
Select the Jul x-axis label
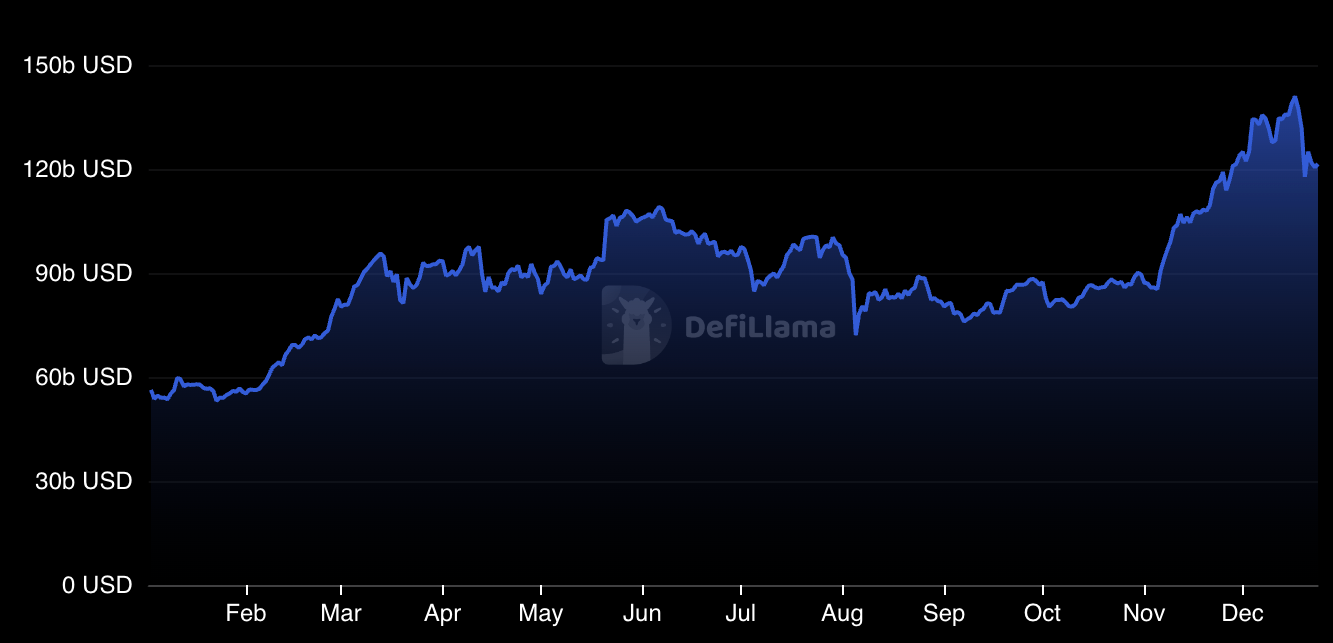point(740,614)
